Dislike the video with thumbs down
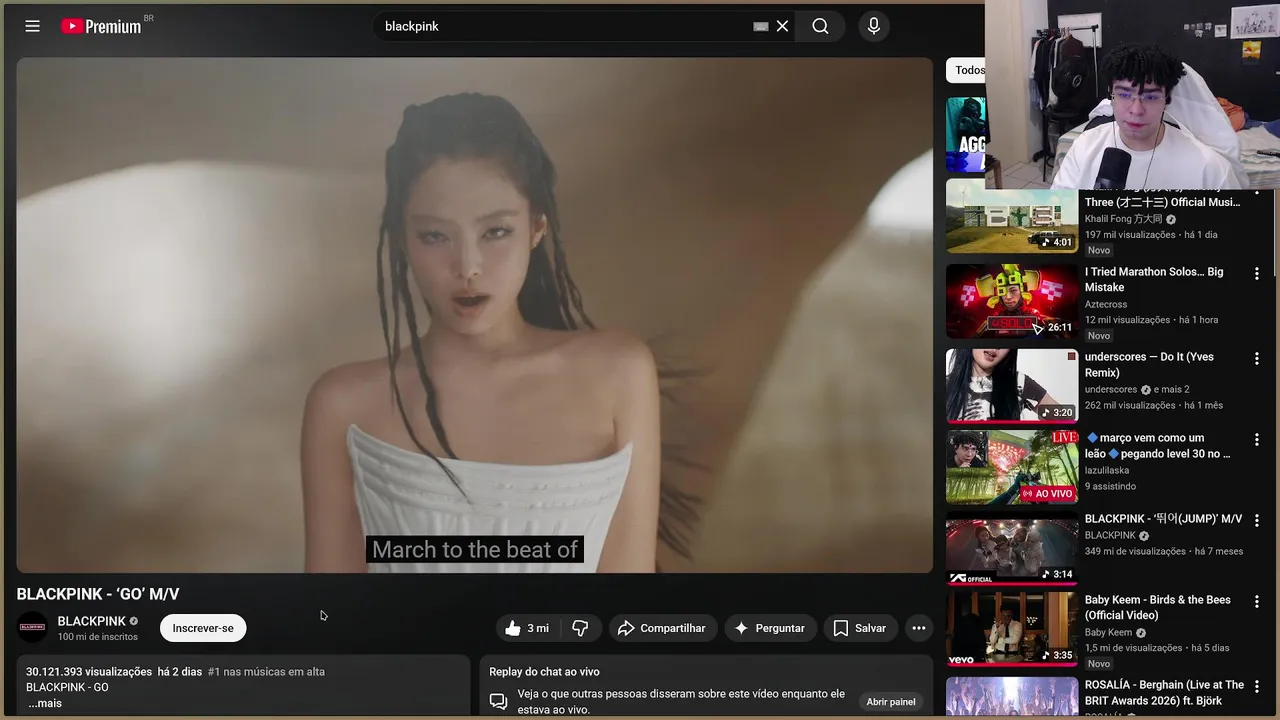The height and width of the screenshot is (720, 1280). pos(580,628)
